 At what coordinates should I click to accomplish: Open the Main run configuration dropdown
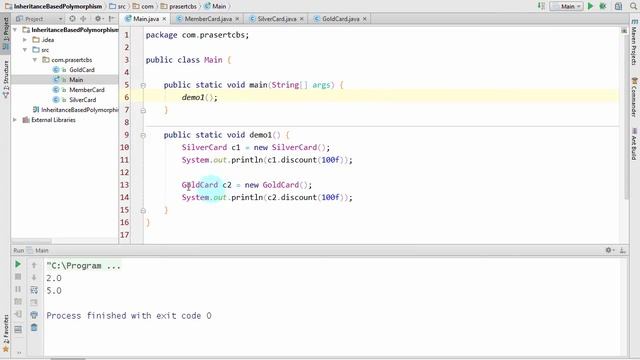click(x=567, y=6)
